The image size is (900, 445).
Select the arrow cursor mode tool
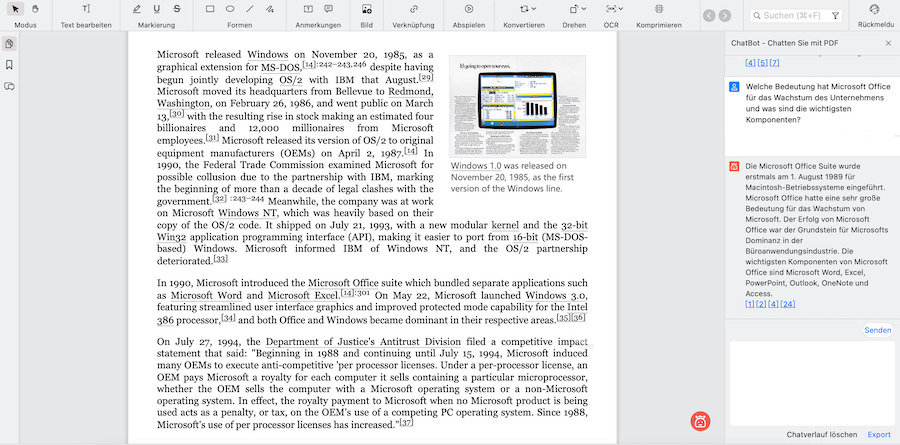pos(15,9)
